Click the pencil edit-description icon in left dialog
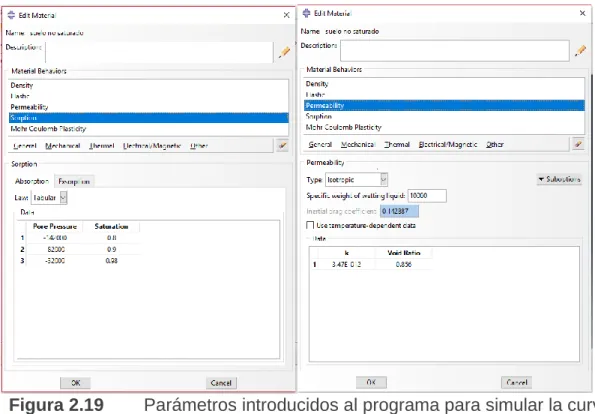 284,52
